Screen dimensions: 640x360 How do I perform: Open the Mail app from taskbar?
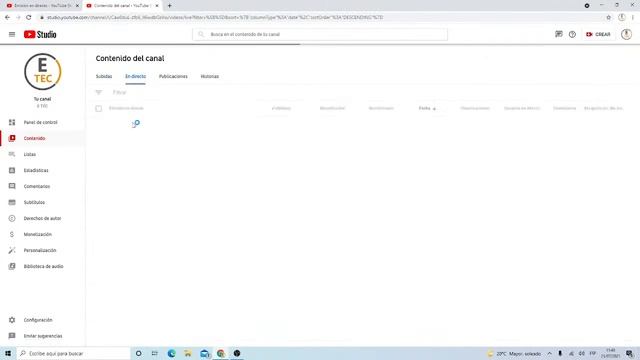204,353
